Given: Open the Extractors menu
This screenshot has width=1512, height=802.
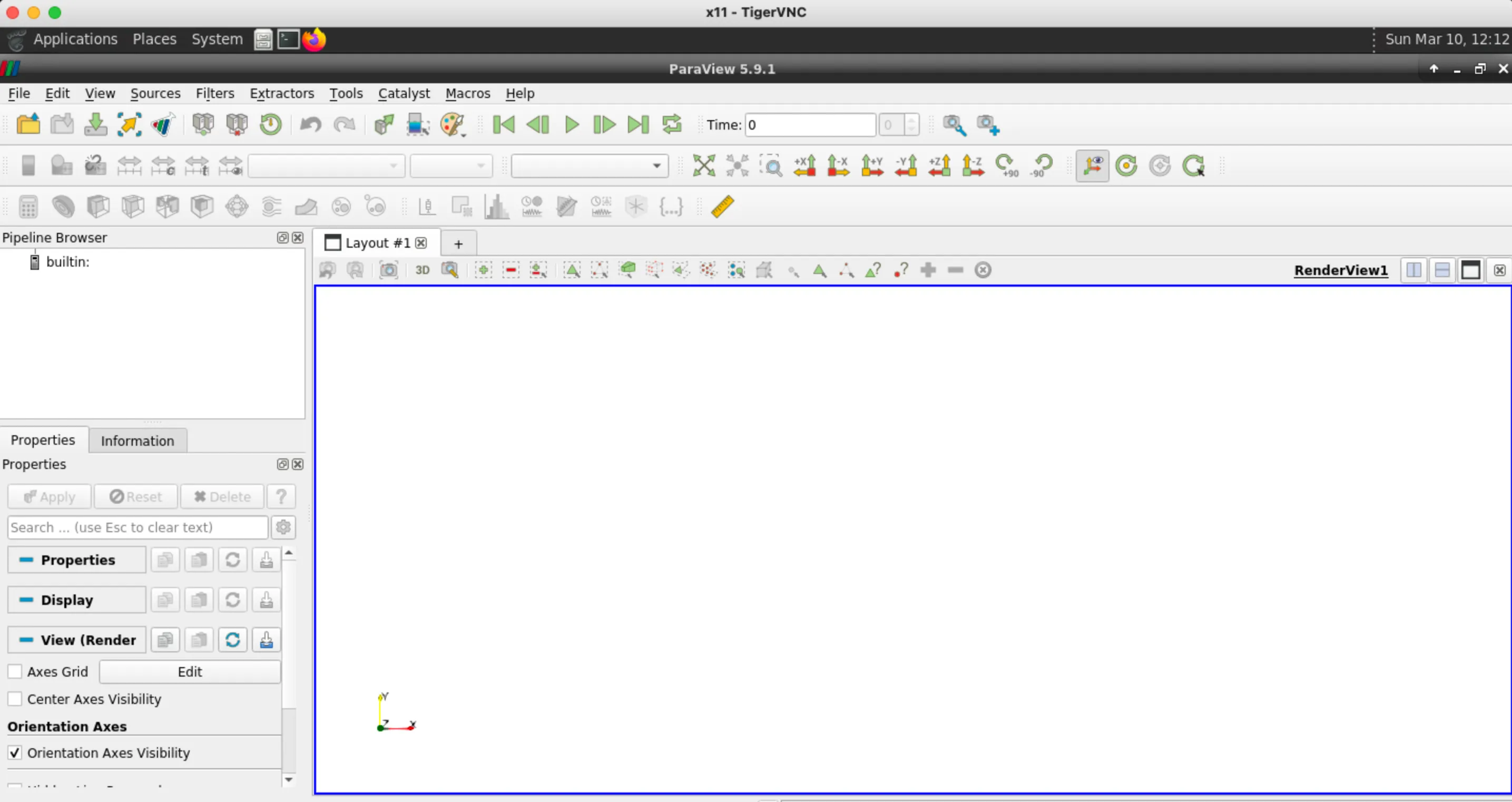Looking at the screenshot, I should click(282, 93).
